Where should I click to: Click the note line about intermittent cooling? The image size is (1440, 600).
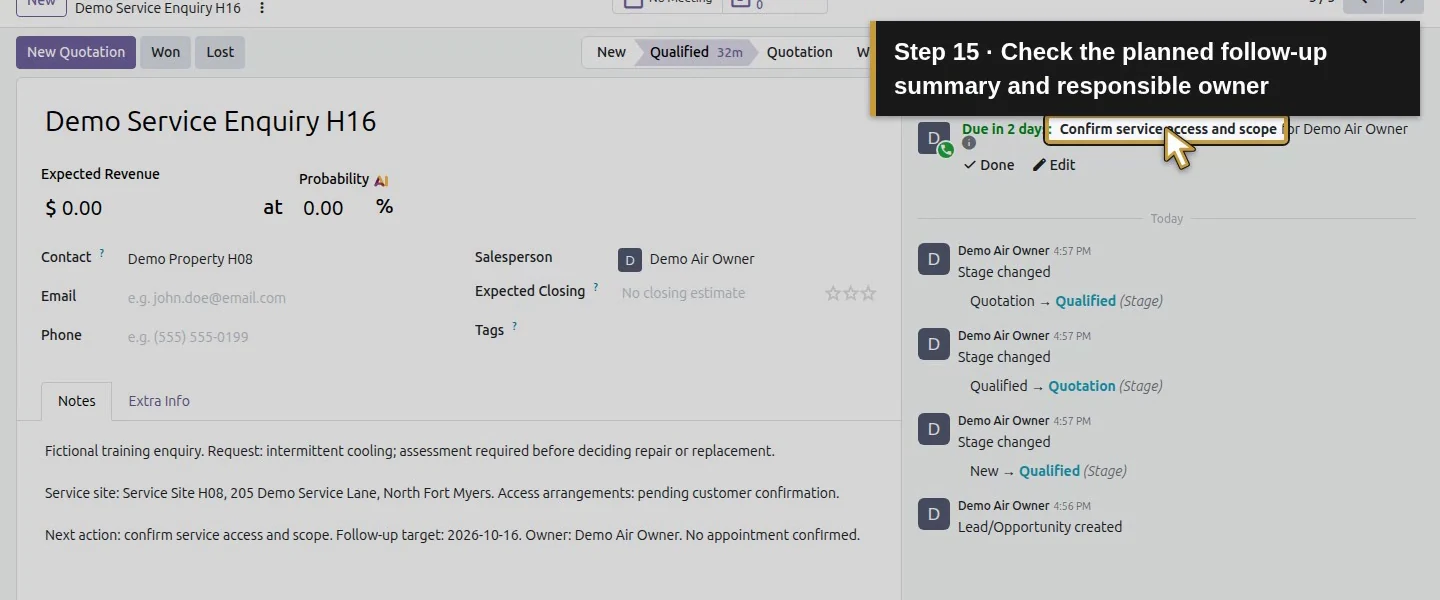pos(410,451)
